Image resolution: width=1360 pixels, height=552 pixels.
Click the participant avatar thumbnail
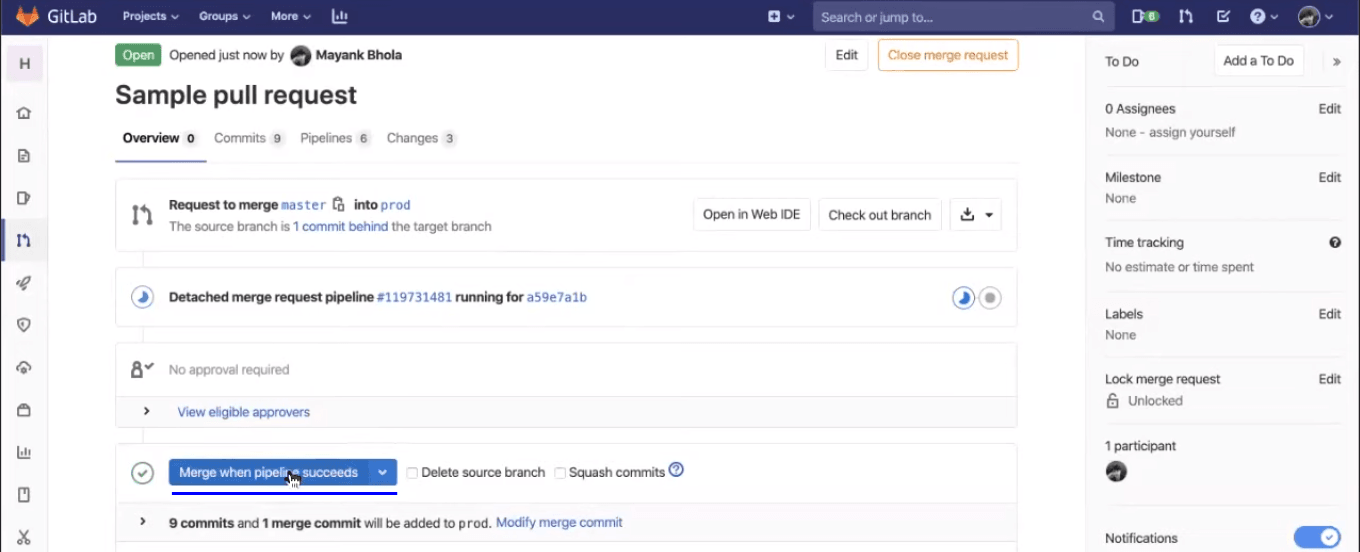pos(1116,471)
